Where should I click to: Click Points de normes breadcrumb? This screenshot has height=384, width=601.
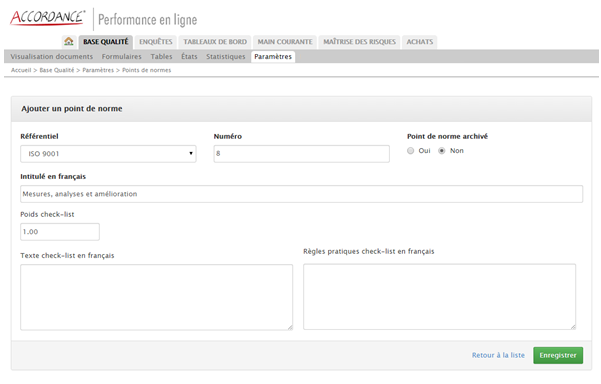click(146, 70)
